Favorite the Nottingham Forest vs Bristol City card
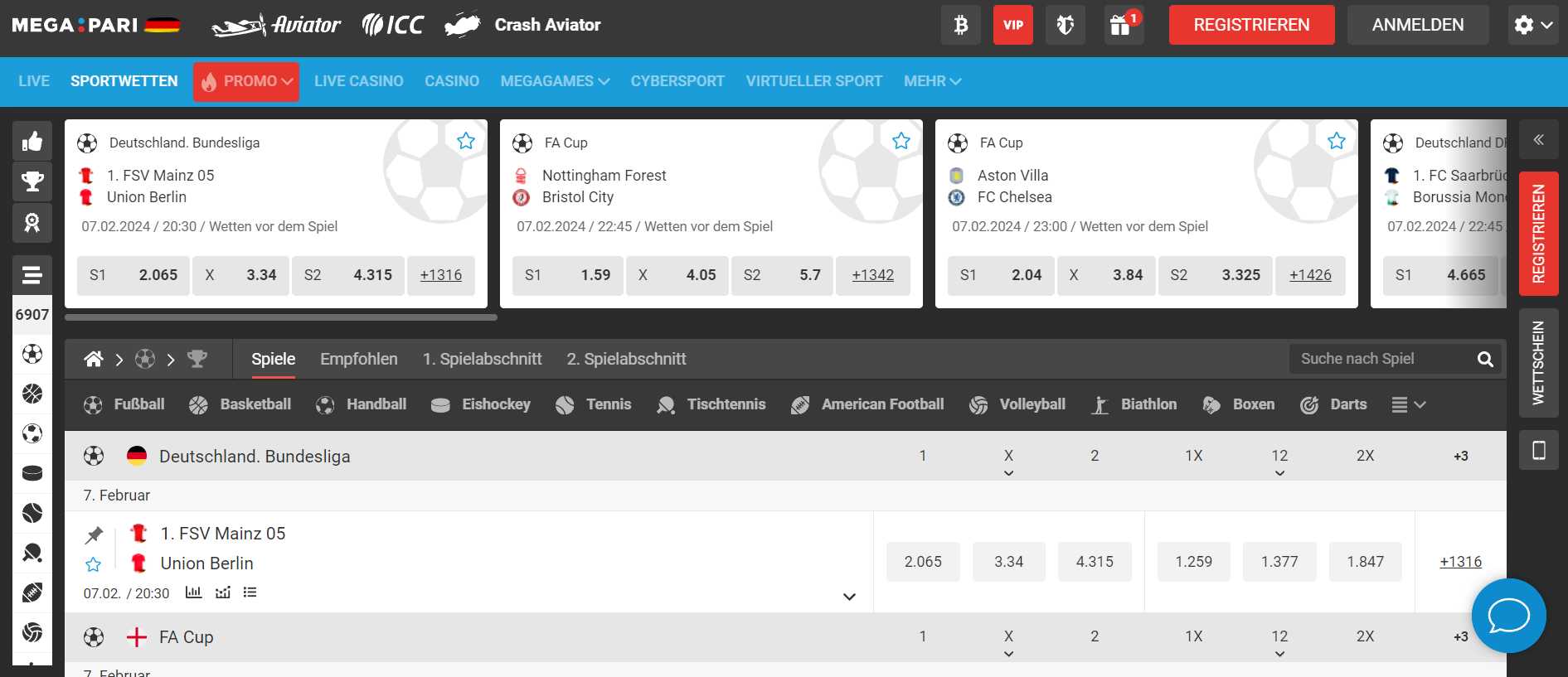Image resolution: width=1568 pixels, height=677 pixels. (901, 141)
